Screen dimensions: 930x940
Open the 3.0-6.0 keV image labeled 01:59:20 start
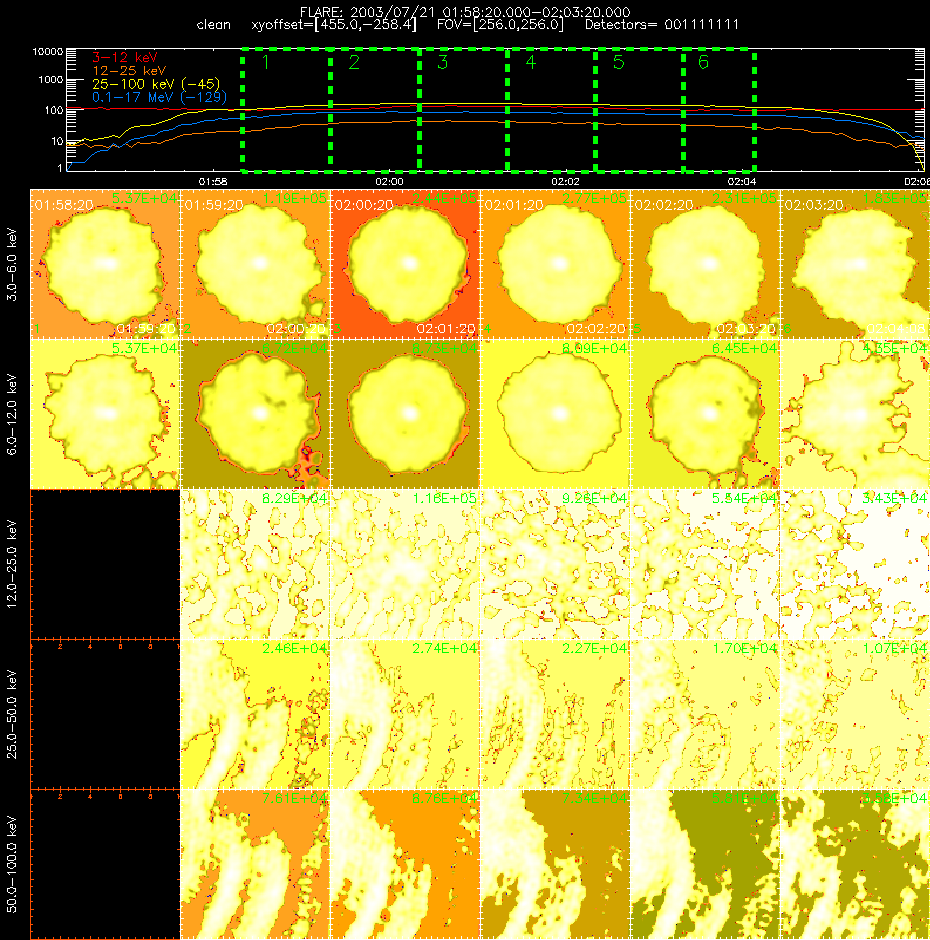tap(255, 264)
